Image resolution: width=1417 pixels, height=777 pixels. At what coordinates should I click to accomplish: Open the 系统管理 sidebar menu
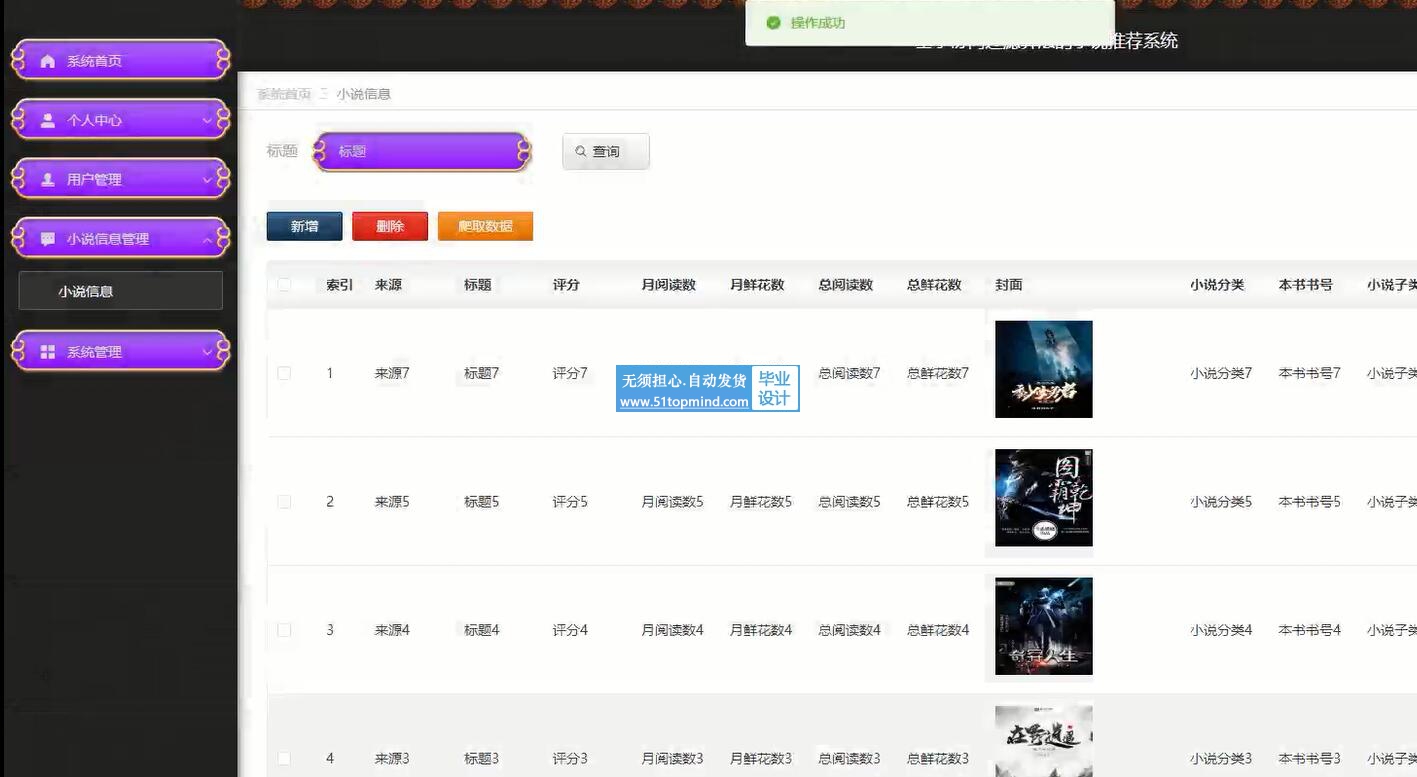click(121, 352)
